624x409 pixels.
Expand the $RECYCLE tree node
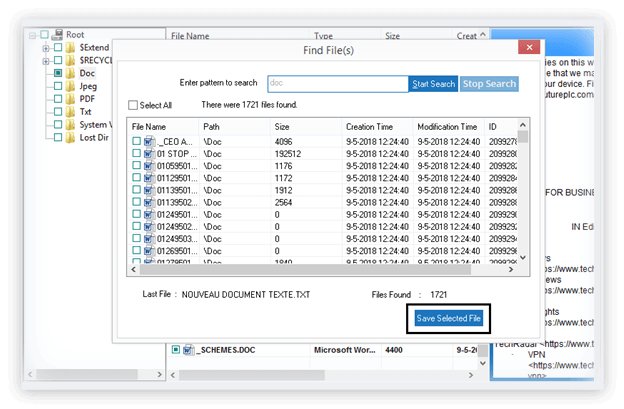coord(46,60)
